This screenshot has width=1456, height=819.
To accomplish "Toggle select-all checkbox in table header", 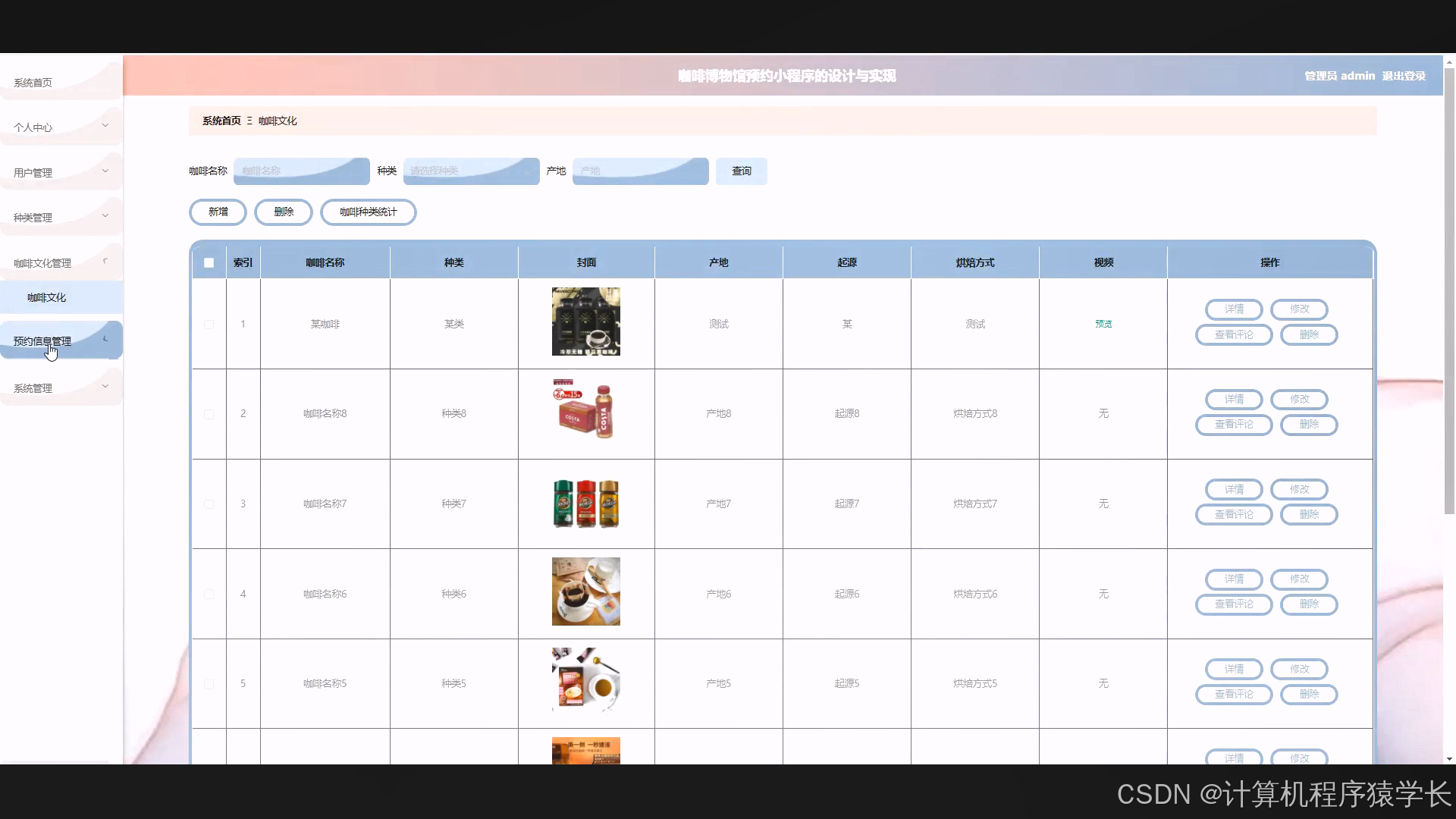I will coord(209,262).
